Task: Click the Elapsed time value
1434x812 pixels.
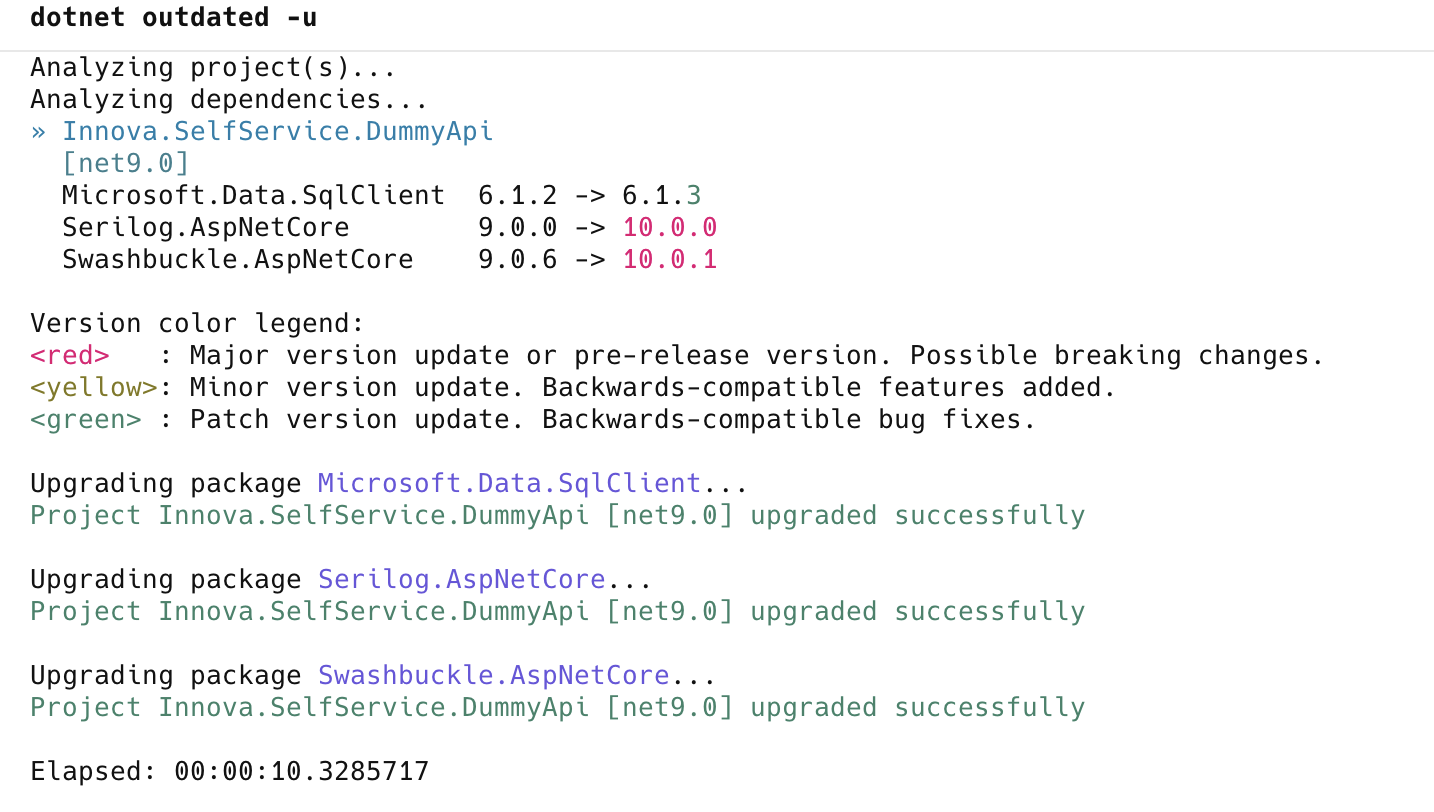Action: point(300,771)
